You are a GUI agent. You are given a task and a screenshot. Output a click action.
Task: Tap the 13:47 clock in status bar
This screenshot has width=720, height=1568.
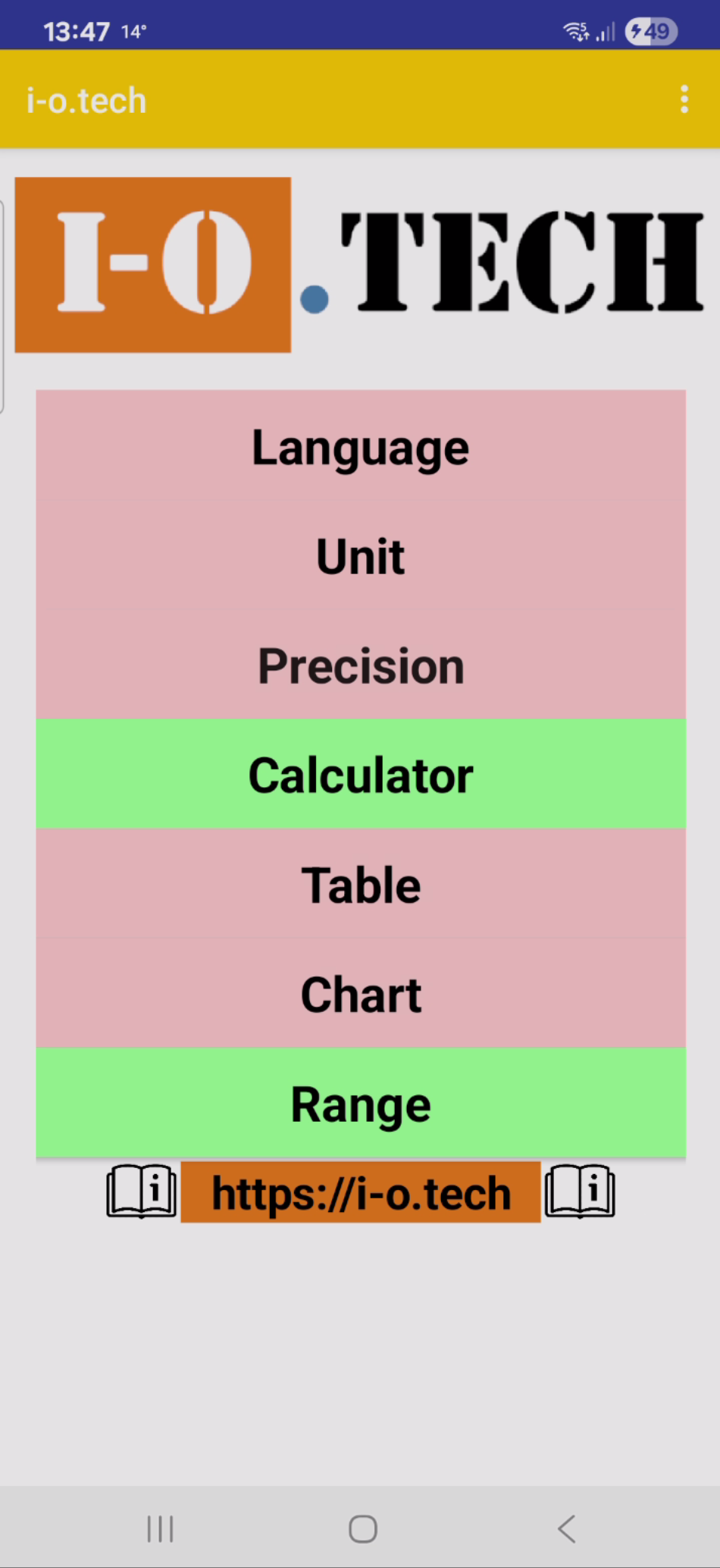click(77, 32)
